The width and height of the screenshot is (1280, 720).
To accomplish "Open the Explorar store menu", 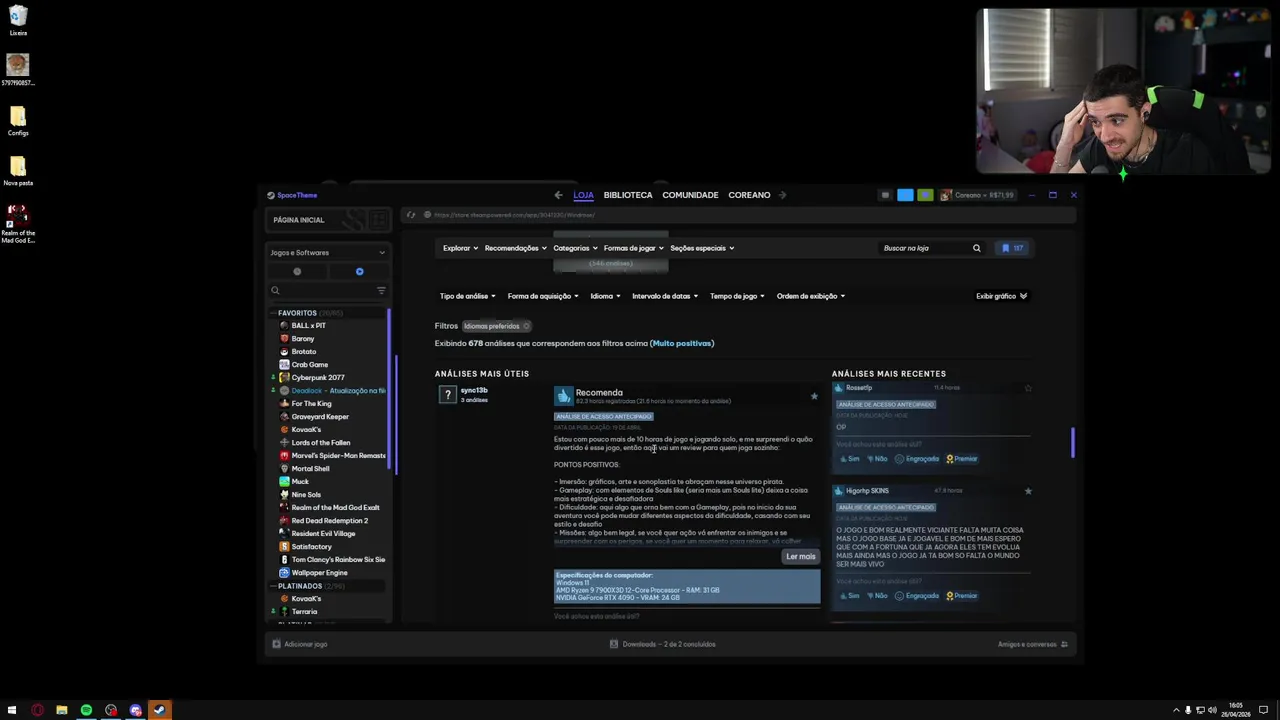I will coord(461,248).
